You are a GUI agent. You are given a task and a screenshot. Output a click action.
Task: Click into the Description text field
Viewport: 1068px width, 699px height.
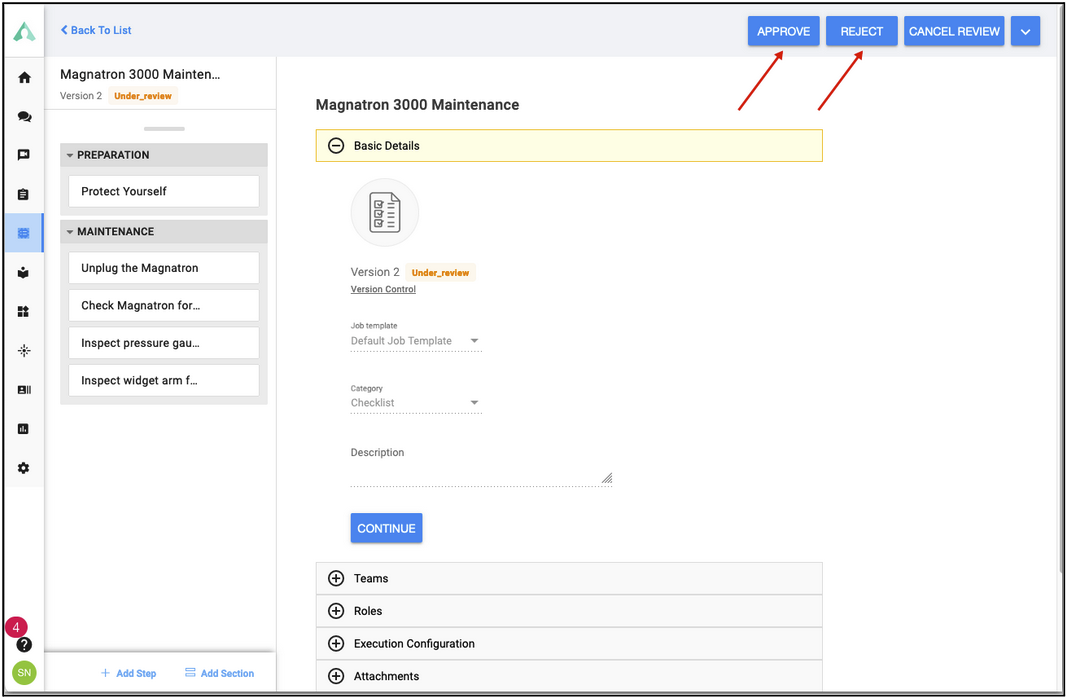point(481,474)
